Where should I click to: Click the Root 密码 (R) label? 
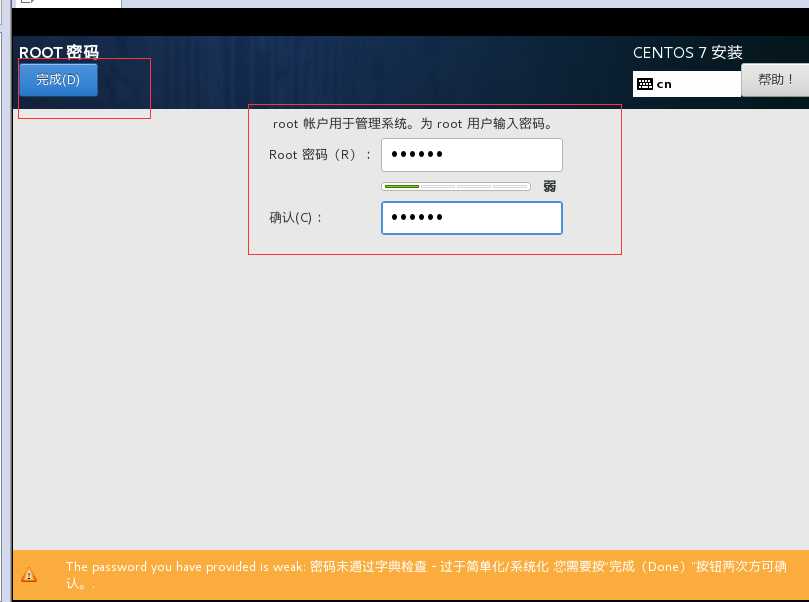[320, 155]
